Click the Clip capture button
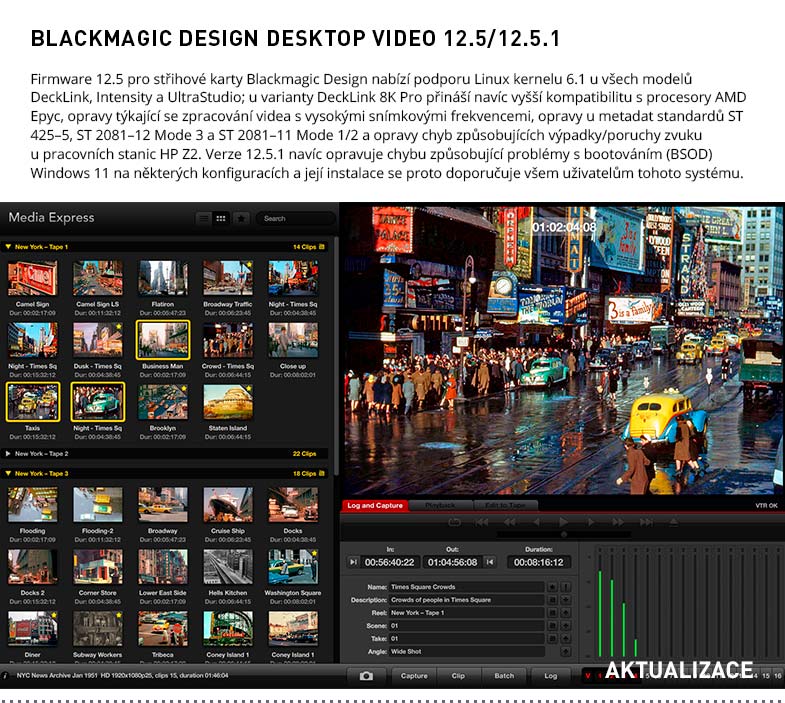The image size is (785, 703). point(458,676)
